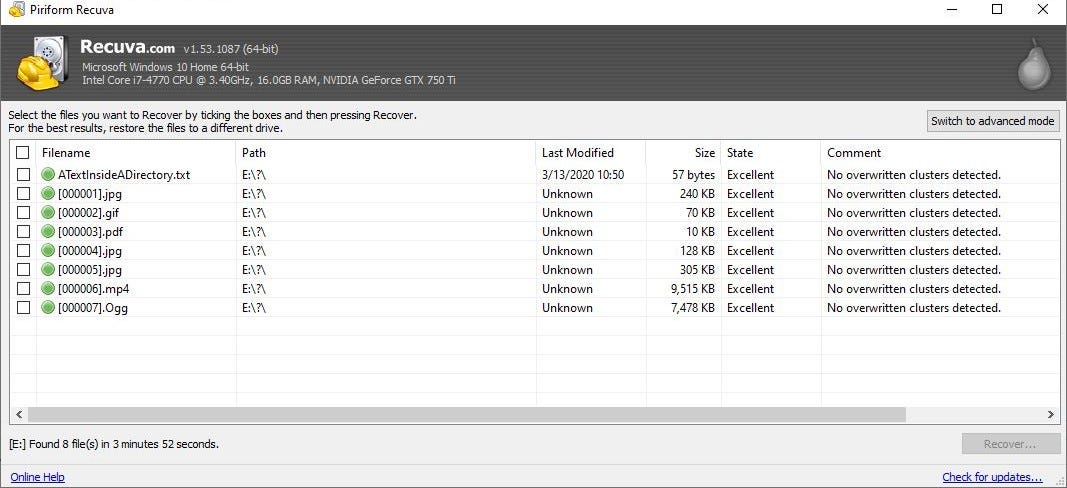Click the 305 KB size cell
Image resolution: width=1067 pixels, height=488 pixels.
pyautogui.click(x=697, y=270)
